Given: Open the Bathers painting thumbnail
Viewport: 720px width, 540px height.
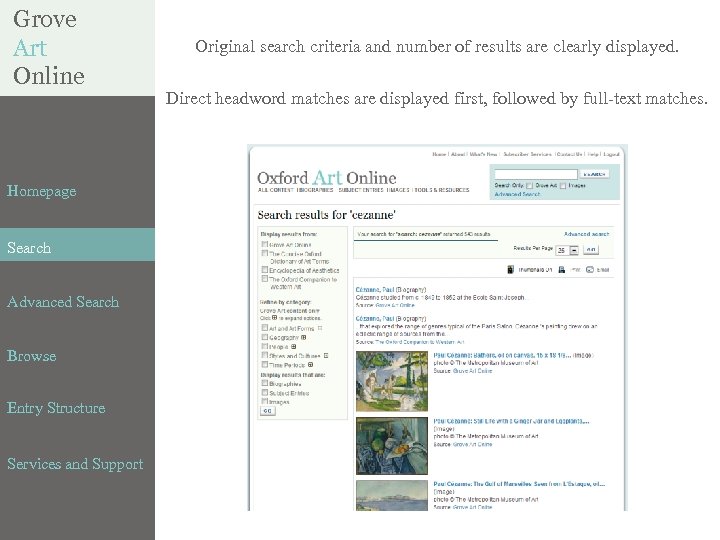Looking at the screenshot, I should 392,381.
